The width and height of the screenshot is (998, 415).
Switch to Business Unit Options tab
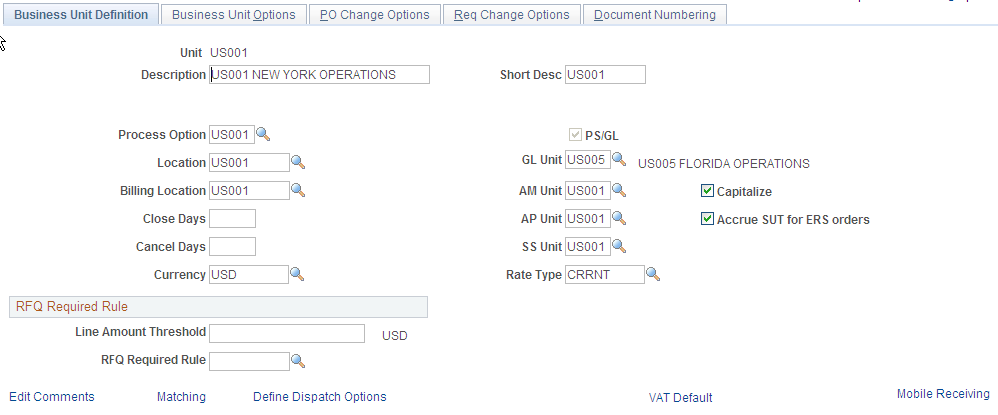click(234, 15)
